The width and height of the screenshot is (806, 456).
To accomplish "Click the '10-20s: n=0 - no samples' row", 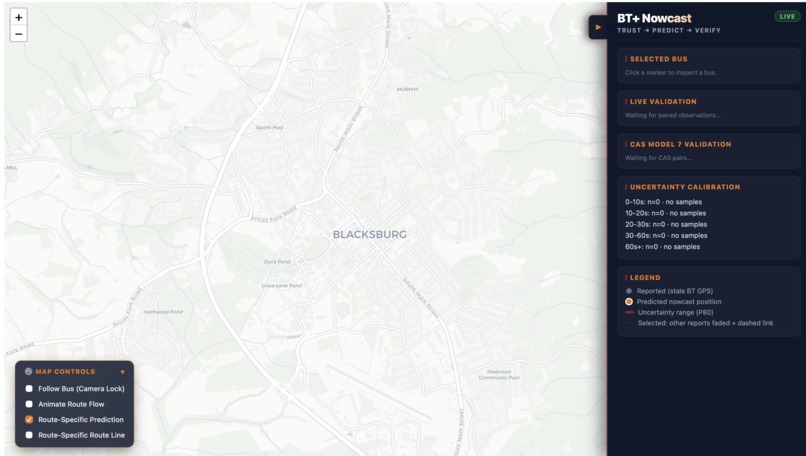I will coord(665,213).
